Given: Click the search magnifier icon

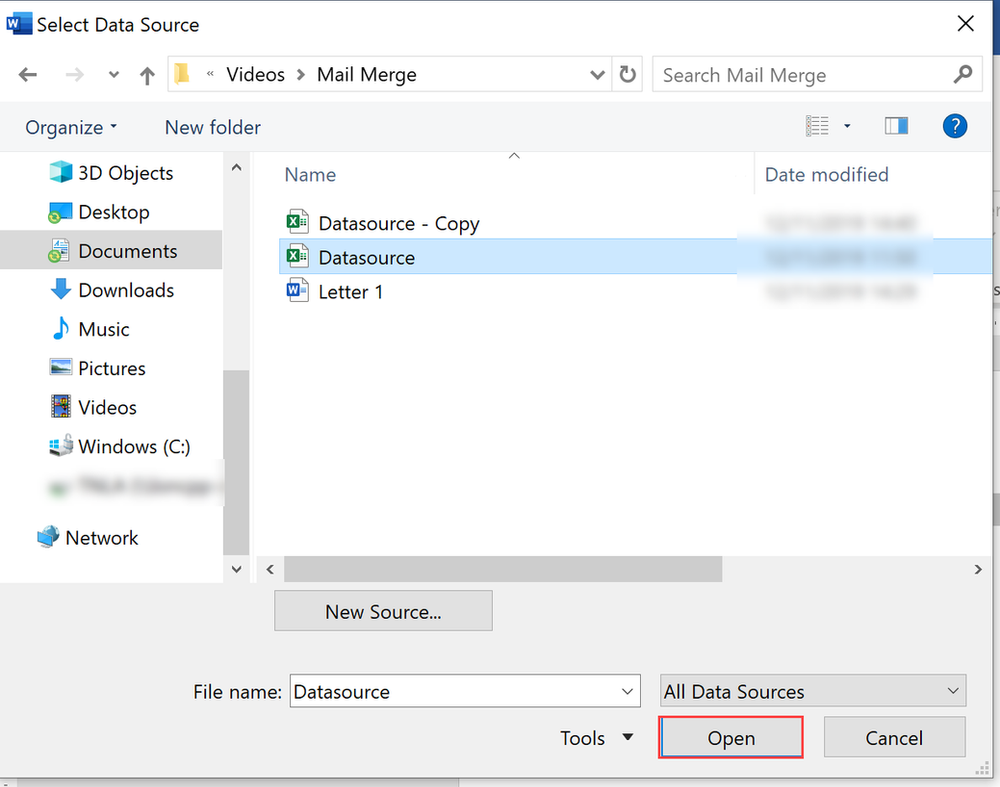Looking at the screenshot, I should pos(962,75).
